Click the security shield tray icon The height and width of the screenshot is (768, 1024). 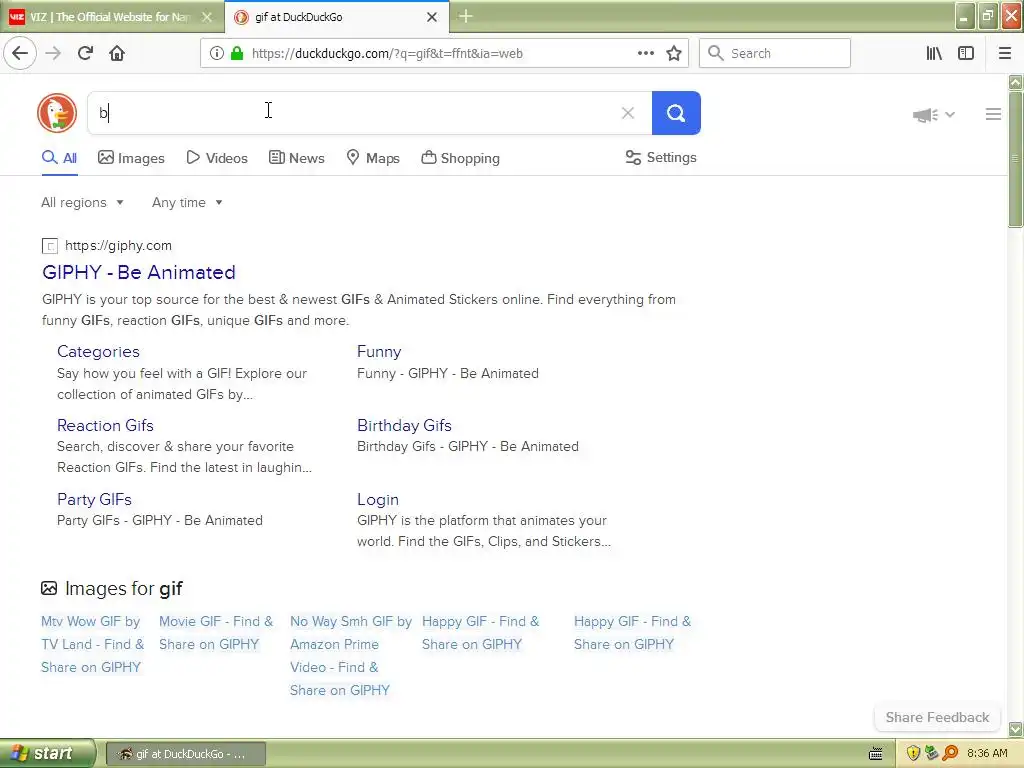point(913,754)
